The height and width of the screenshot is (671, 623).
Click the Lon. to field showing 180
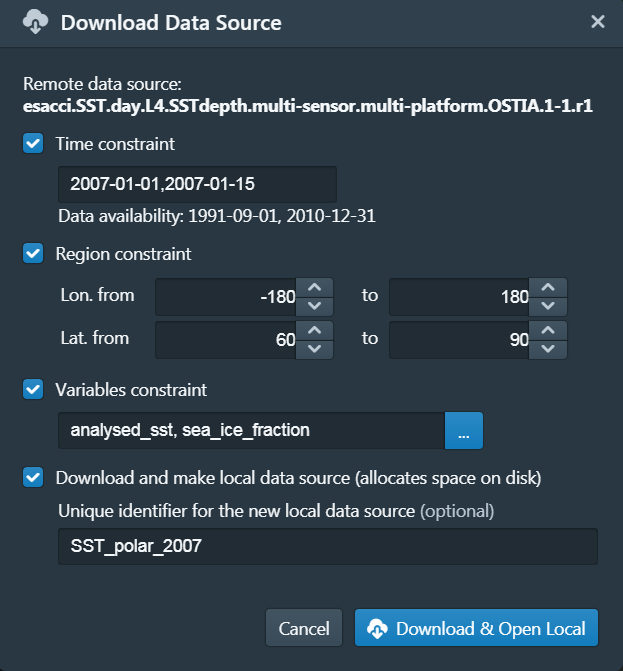459,297
